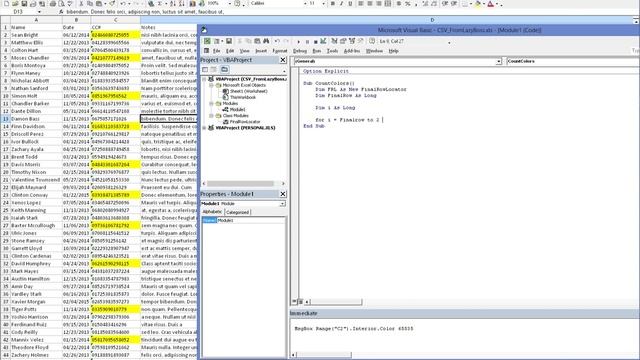Open the Calibri font name dropdown
640x360 pixels.
tap(304, 4)
